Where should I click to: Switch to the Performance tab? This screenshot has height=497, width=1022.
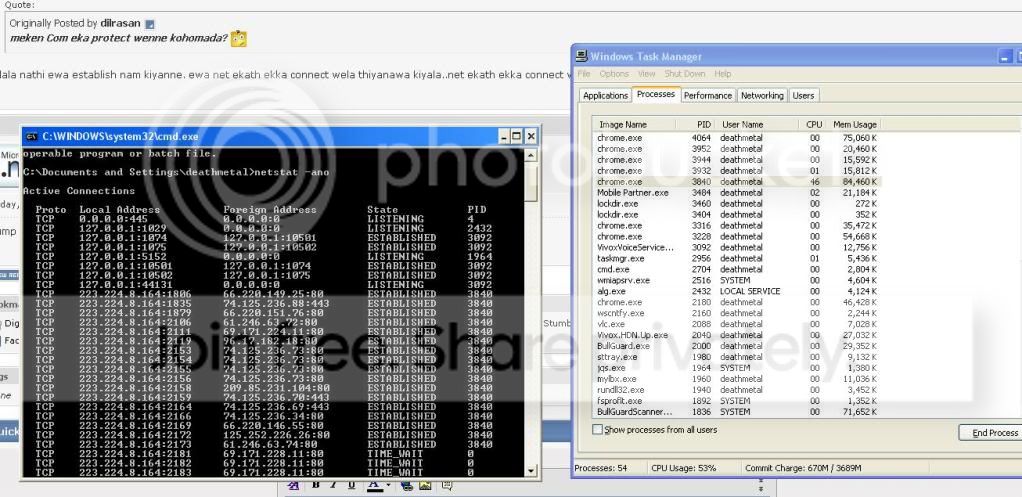point(708,95)
